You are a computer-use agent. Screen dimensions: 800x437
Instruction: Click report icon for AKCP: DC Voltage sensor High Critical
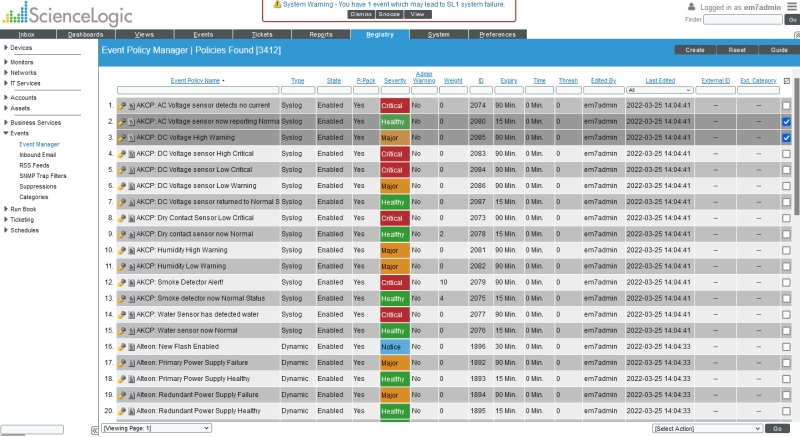click(x=132, y=154)
